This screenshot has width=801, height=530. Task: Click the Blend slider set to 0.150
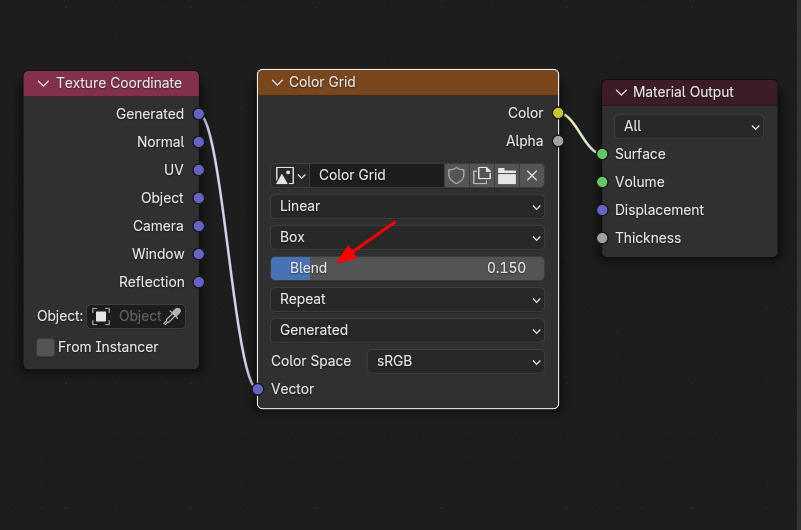[x=407, y=268]
